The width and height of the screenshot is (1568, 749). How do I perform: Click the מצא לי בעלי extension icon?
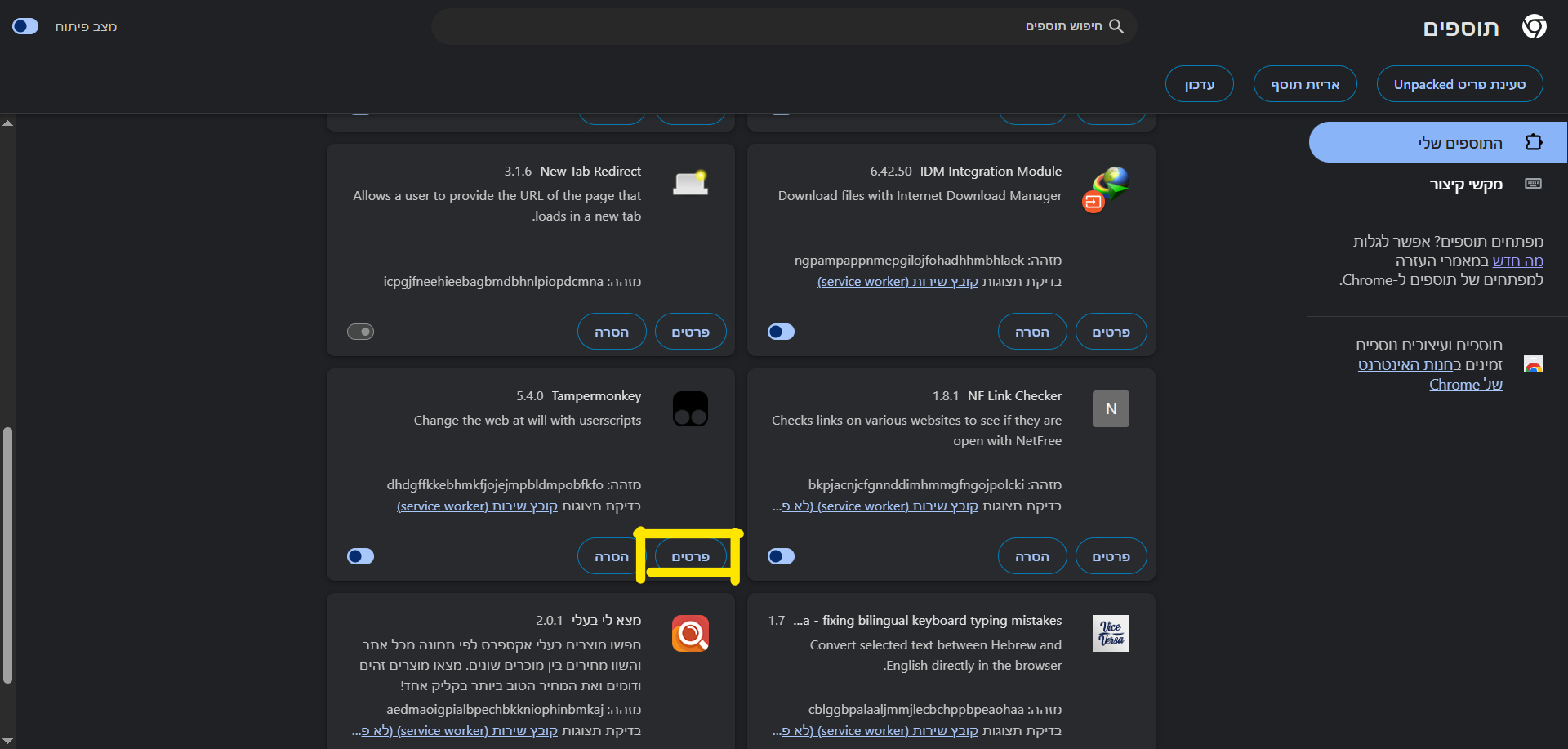(x=690, y=633)
